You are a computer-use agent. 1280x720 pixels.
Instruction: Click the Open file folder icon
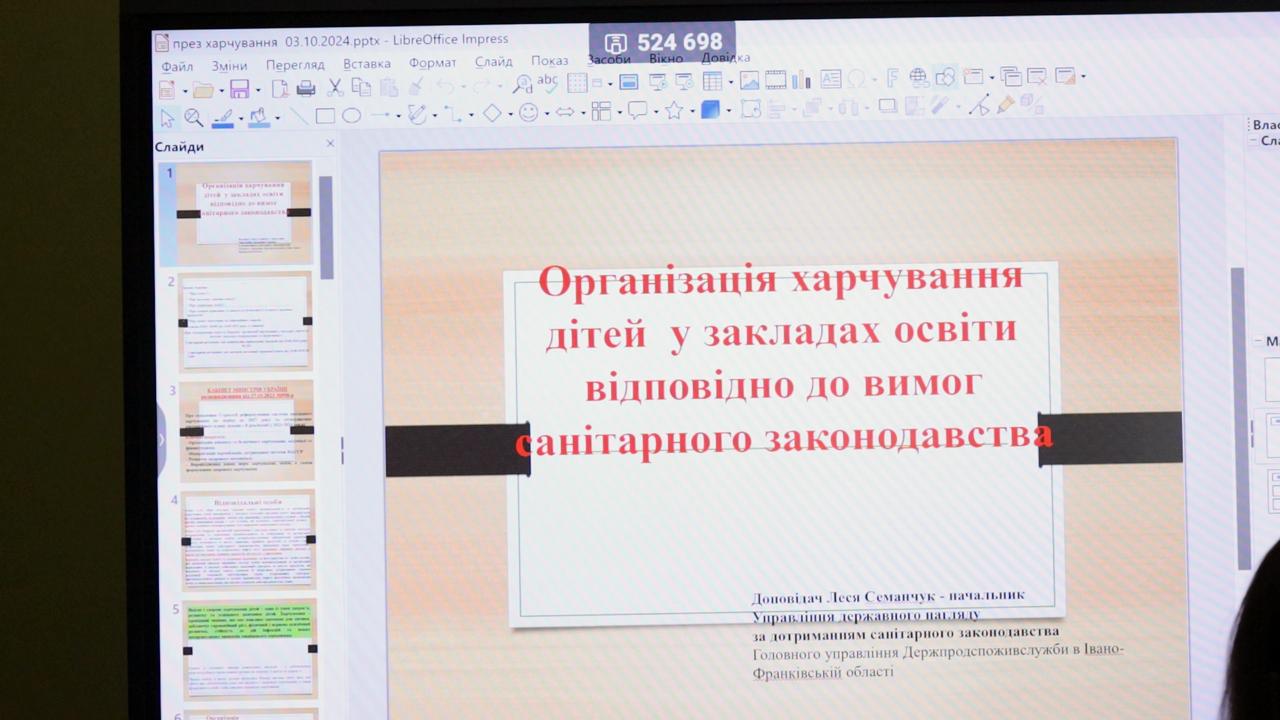pos(203,90)
